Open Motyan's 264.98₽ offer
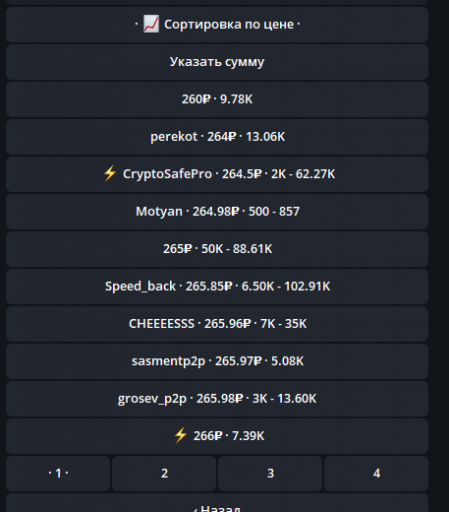 click(x=217, y=212)
